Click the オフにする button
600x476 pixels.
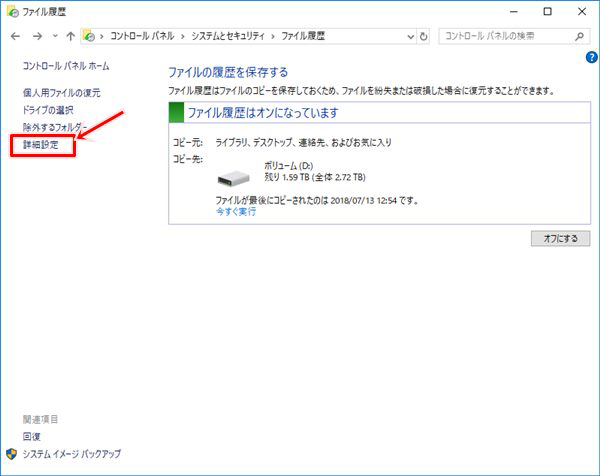(560, 238)
